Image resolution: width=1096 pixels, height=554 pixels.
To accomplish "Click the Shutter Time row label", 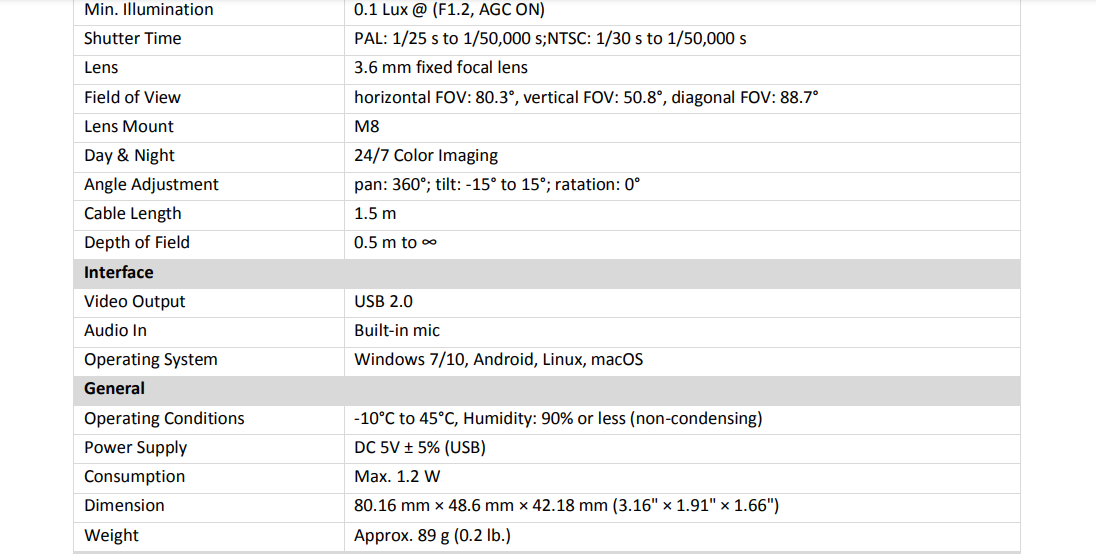I will point(133,39).
